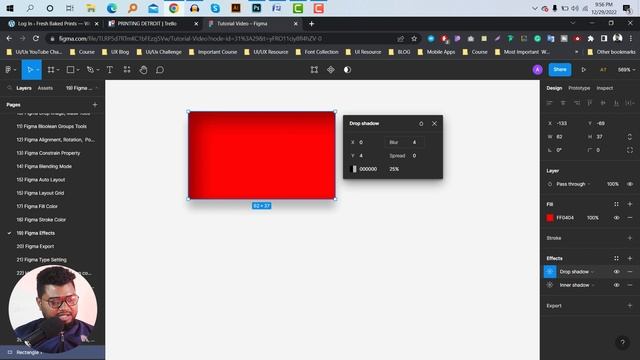The height and width of the screenshot is (360, 640).
Task: Click the Blur value field in popup
Action: pos(404,142)
